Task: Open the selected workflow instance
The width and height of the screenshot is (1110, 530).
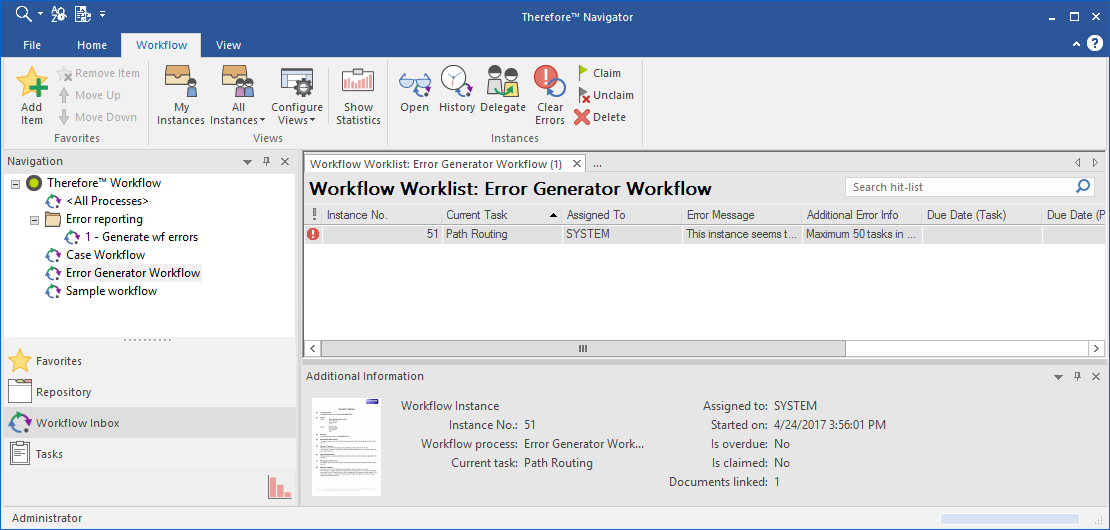Action: 414,89
